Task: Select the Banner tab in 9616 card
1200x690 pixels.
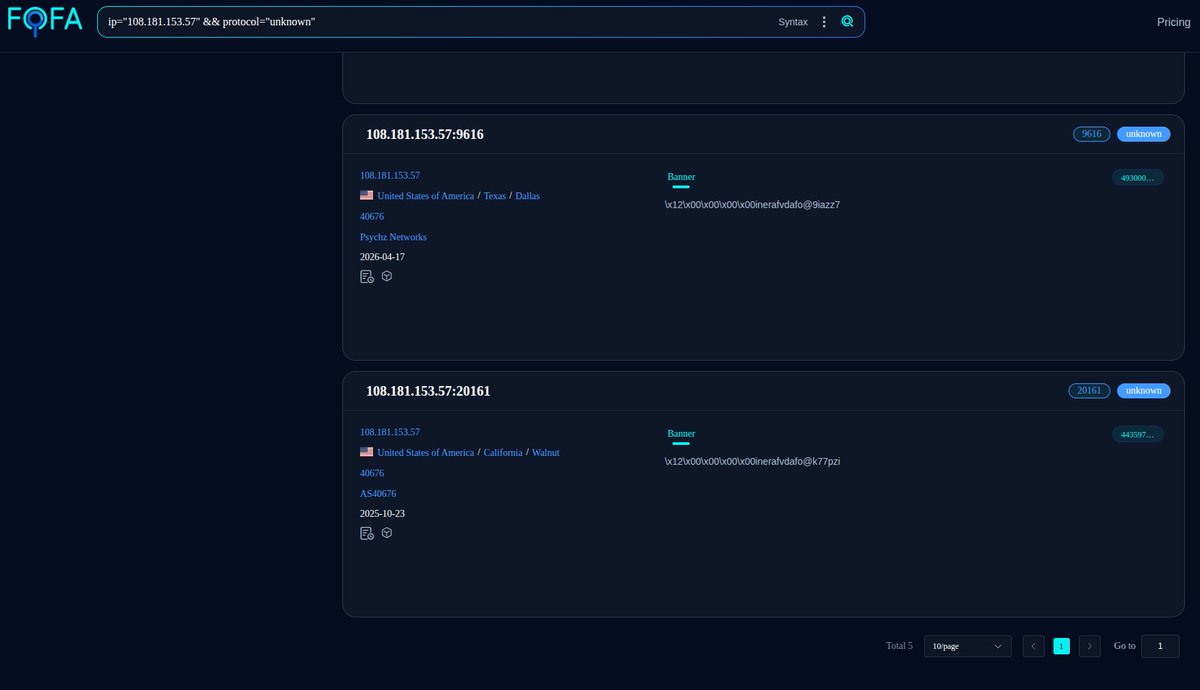Action: [681, 178]
